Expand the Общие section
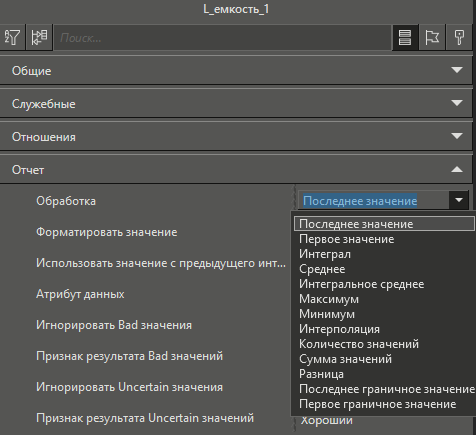The height and width of the screenshot is (435, 476). coord(236,70)
